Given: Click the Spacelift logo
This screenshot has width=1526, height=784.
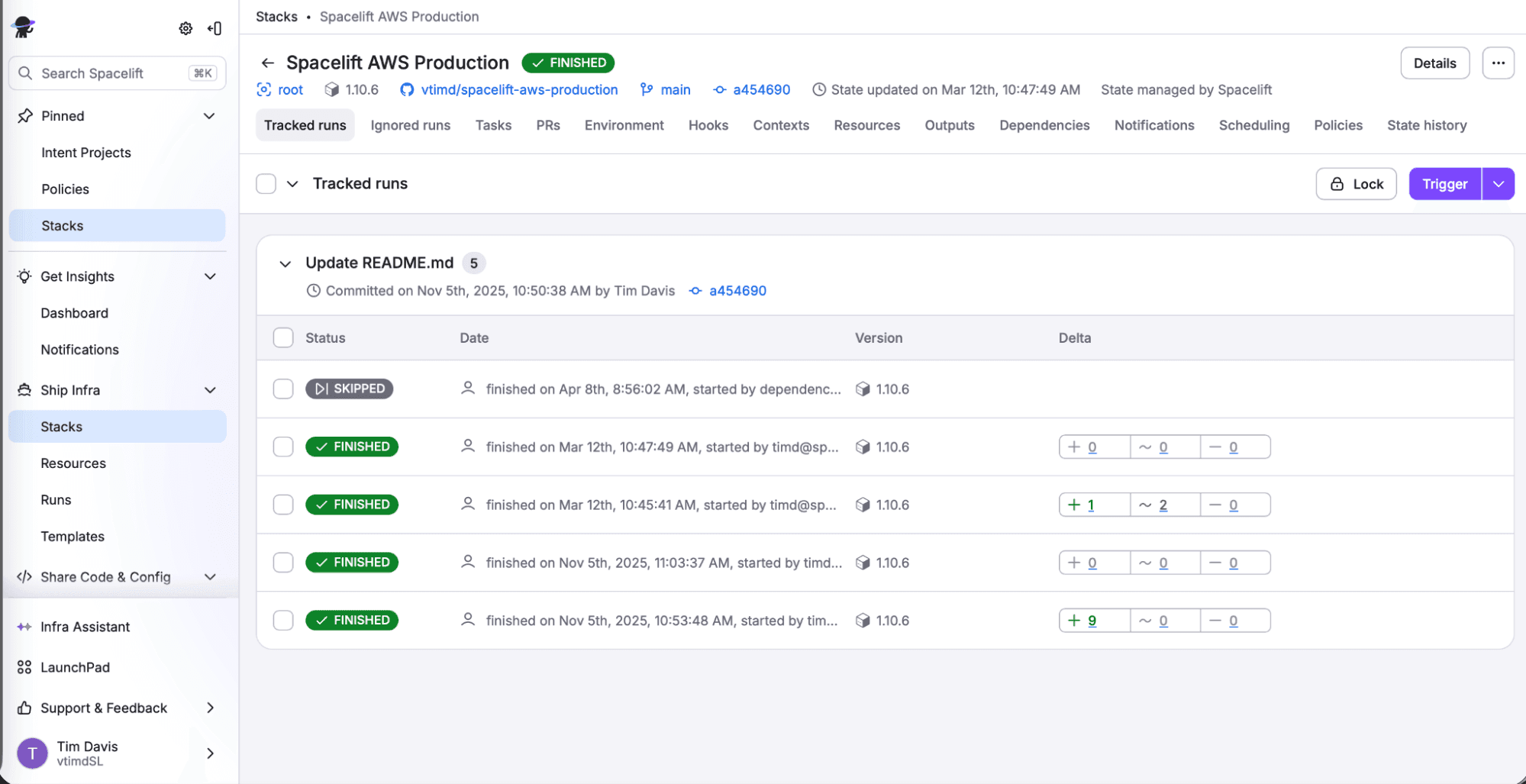Looking at the screenshot, I should point(24,27).
